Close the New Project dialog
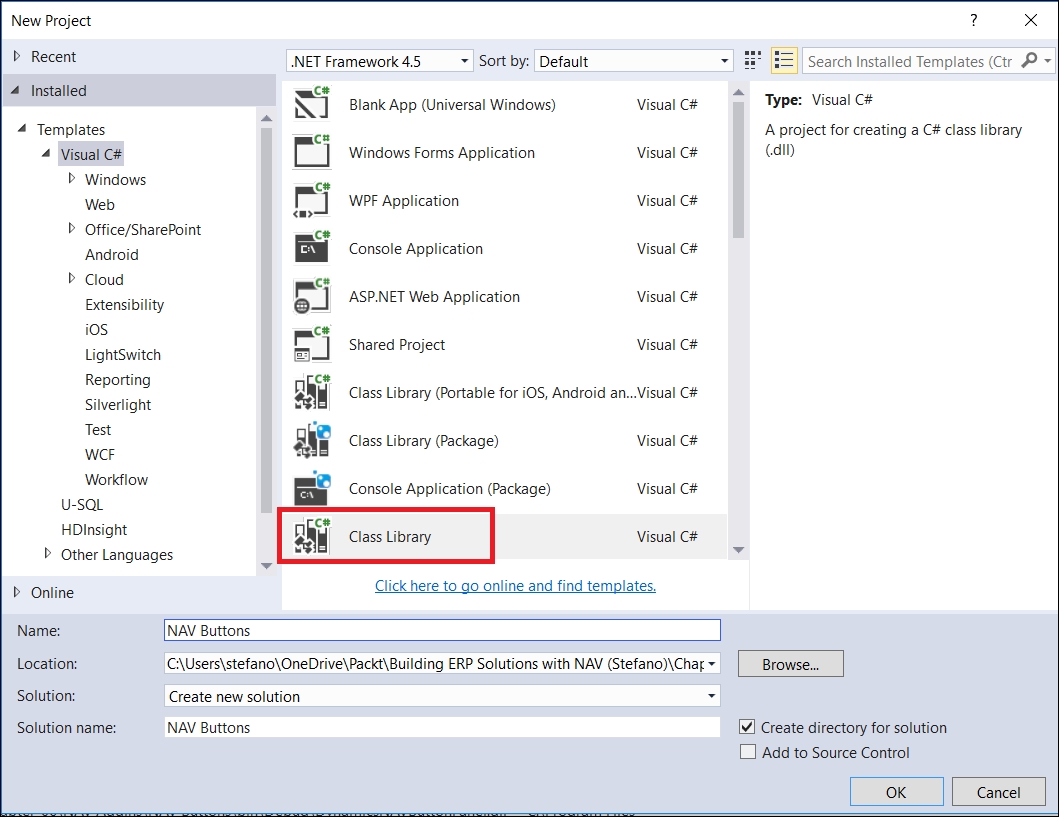Screen dimensions: 1059x817 [x=1031, y=20]
